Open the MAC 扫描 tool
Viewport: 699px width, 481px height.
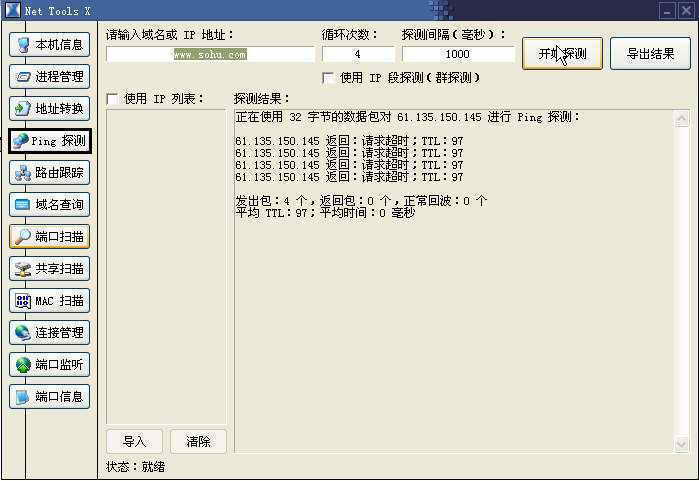tap(50, 301)
